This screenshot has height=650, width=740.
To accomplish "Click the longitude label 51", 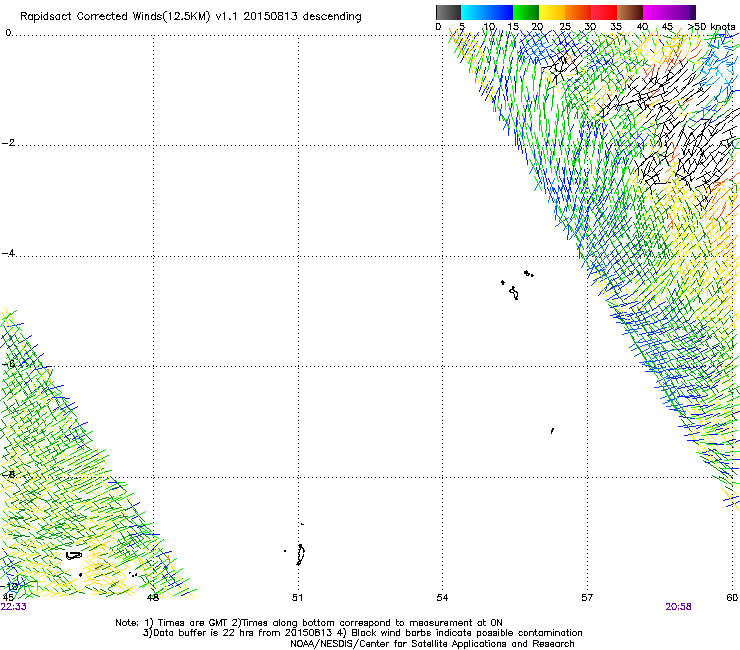I will point(297,598).
